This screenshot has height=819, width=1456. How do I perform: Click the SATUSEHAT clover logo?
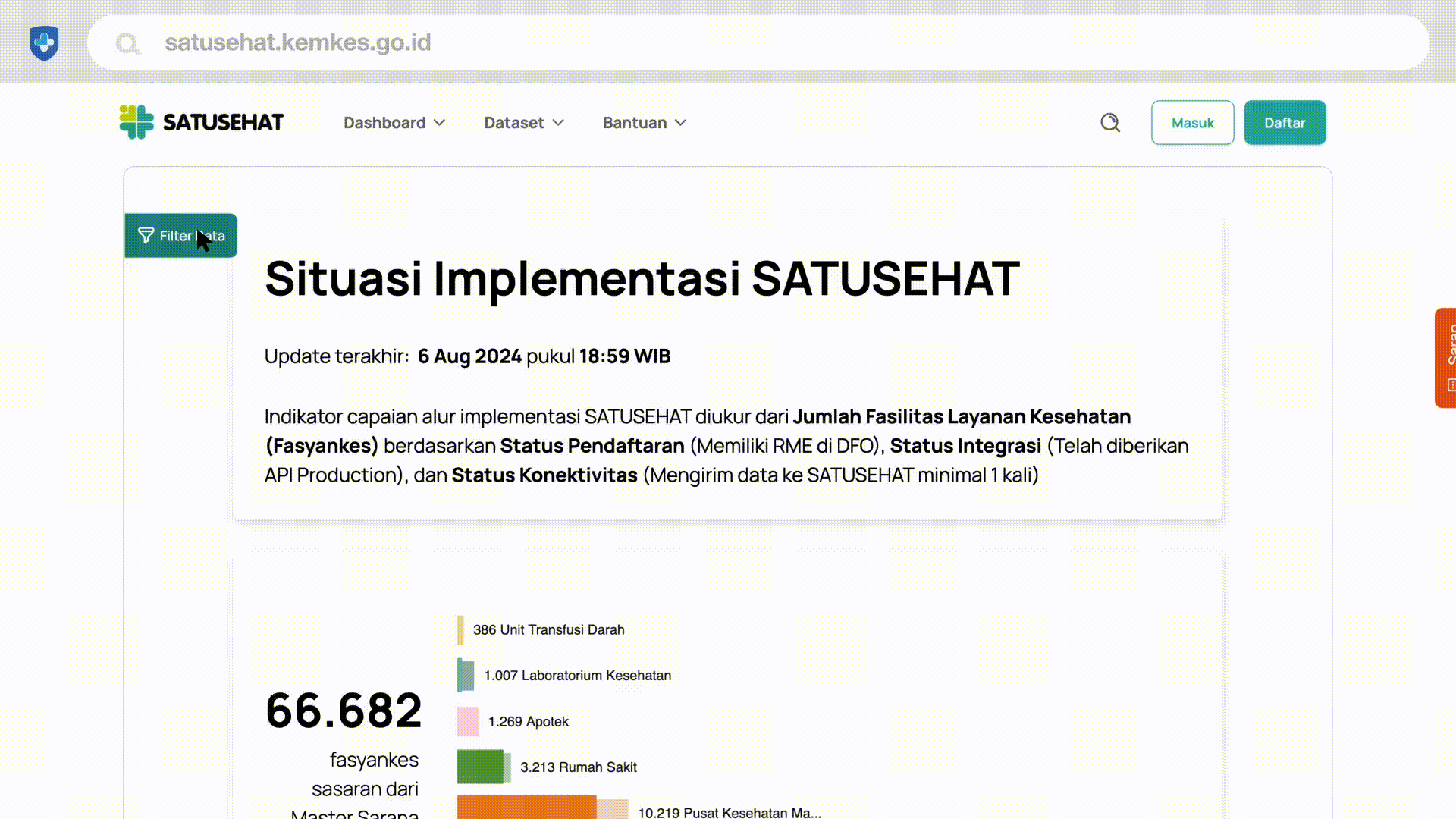pyautogui.click(x=136, y=122)
